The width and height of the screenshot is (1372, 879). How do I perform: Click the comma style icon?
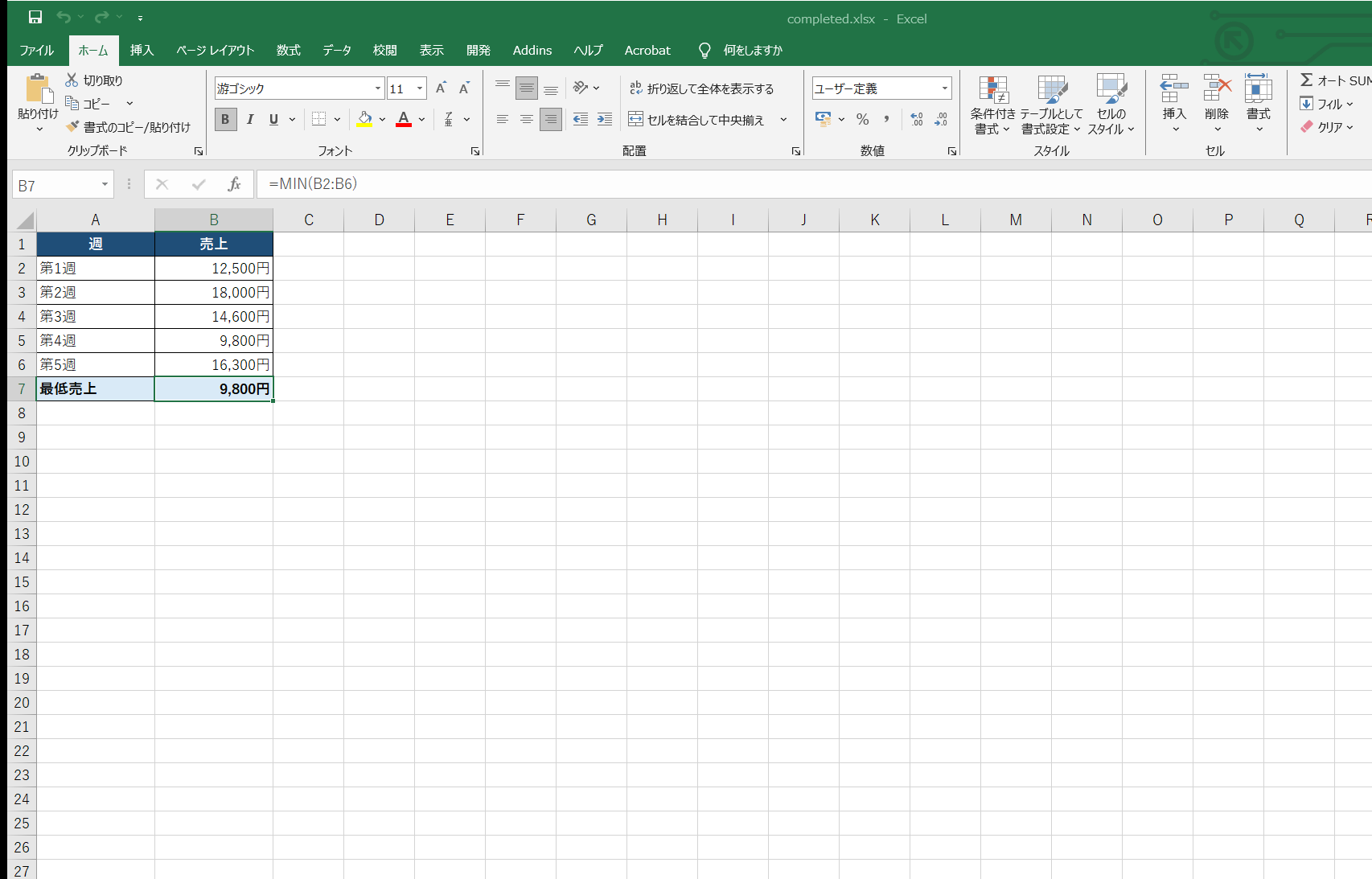(x=886, y=119)
